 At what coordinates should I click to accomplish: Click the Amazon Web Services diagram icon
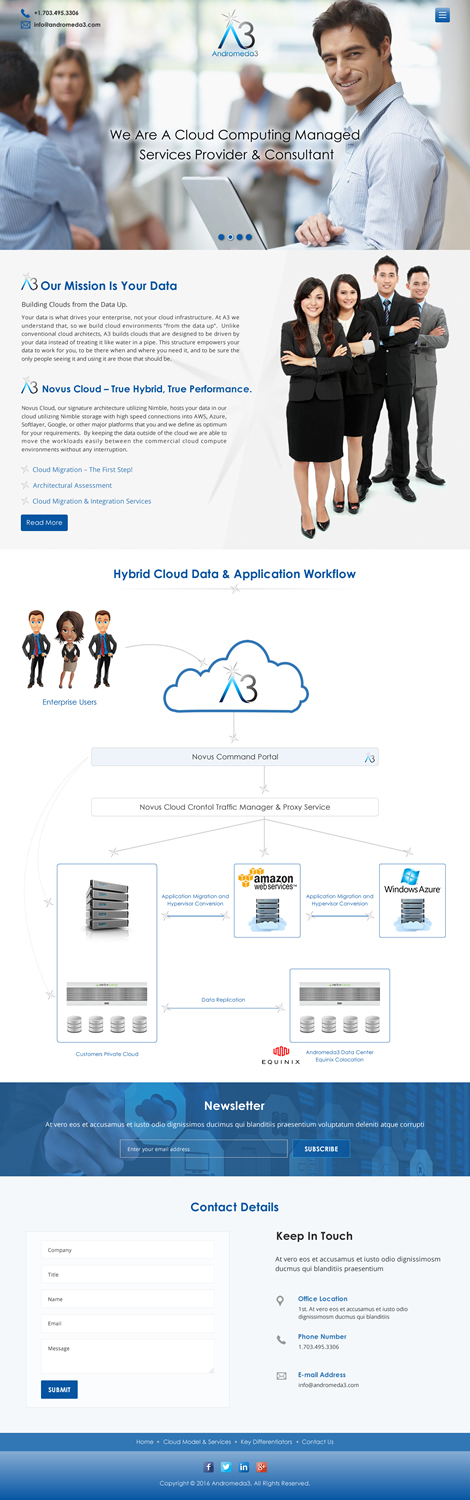(x=267, y=900)
